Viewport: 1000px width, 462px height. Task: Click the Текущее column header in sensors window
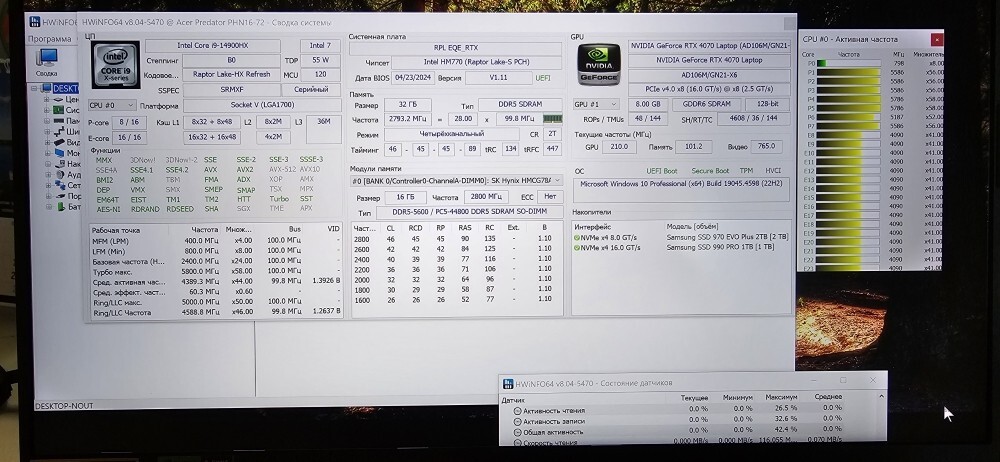pos(694,397)
